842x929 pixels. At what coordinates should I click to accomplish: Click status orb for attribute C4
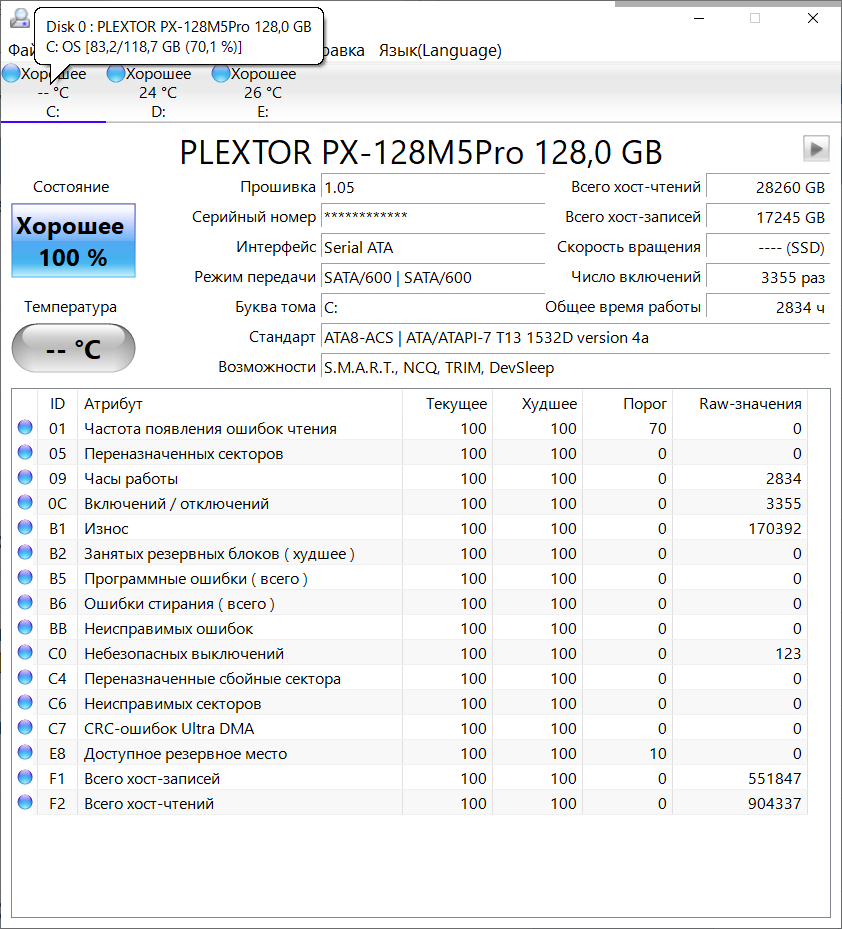click(25, 677)
